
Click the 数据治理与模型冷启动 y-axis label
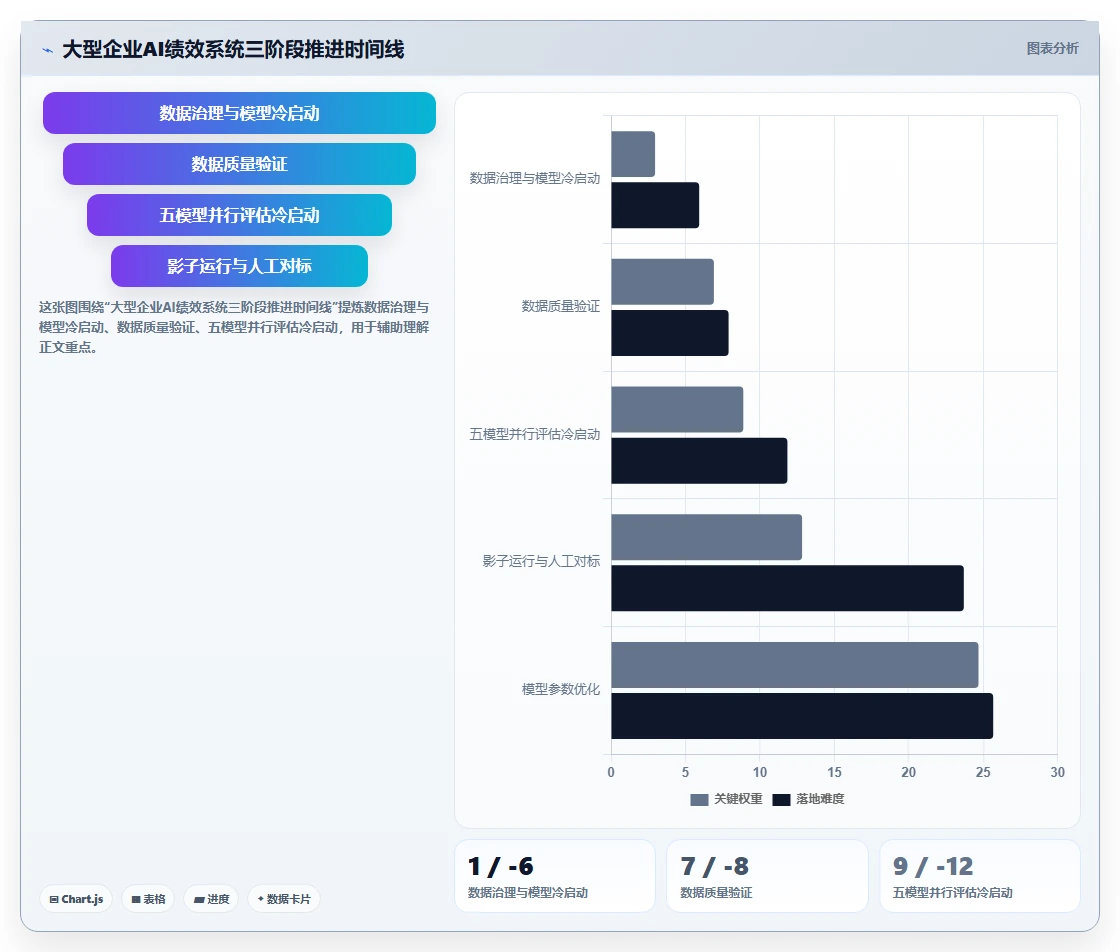534,179
